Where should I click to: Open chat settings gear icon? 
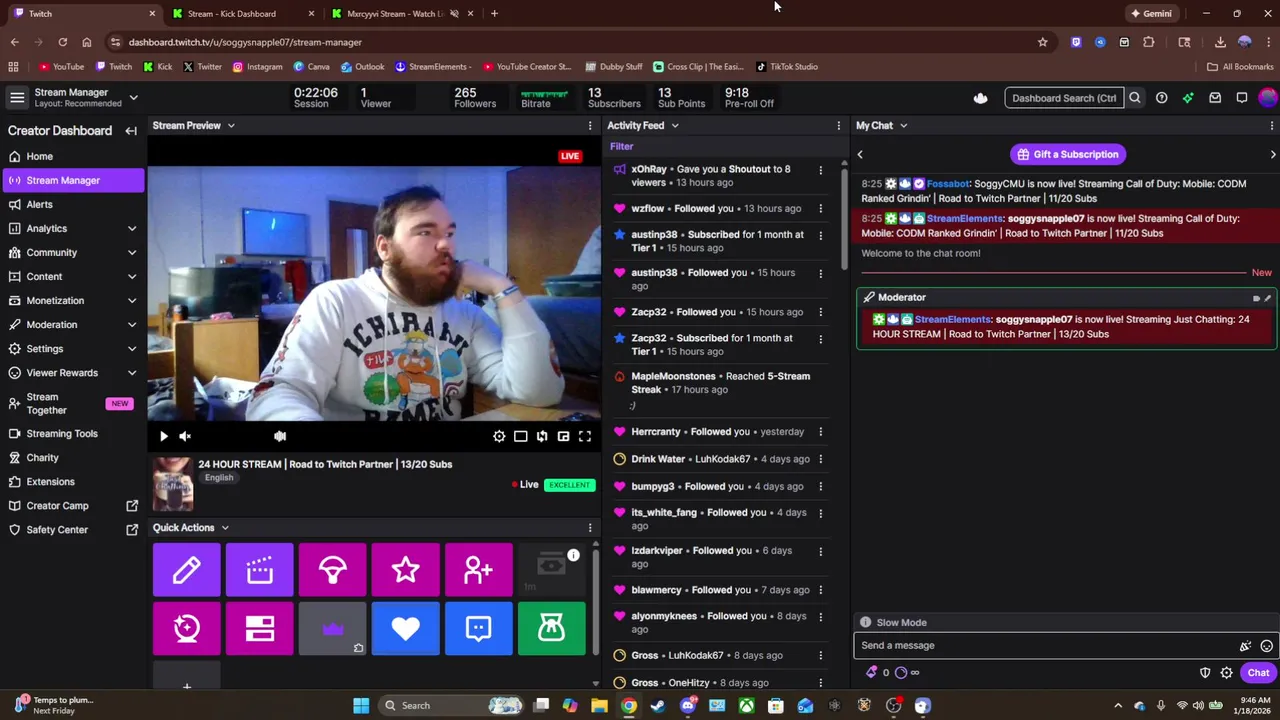pos(1226,673)
